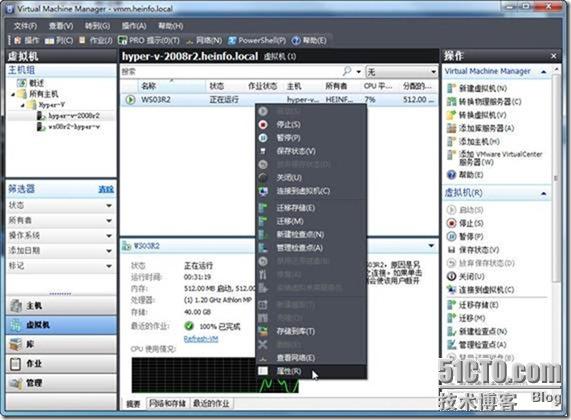Click the 帮助(E) toolbar help icon
The width and height of the screenshot is (571, 420).
[x=296, y=40]
